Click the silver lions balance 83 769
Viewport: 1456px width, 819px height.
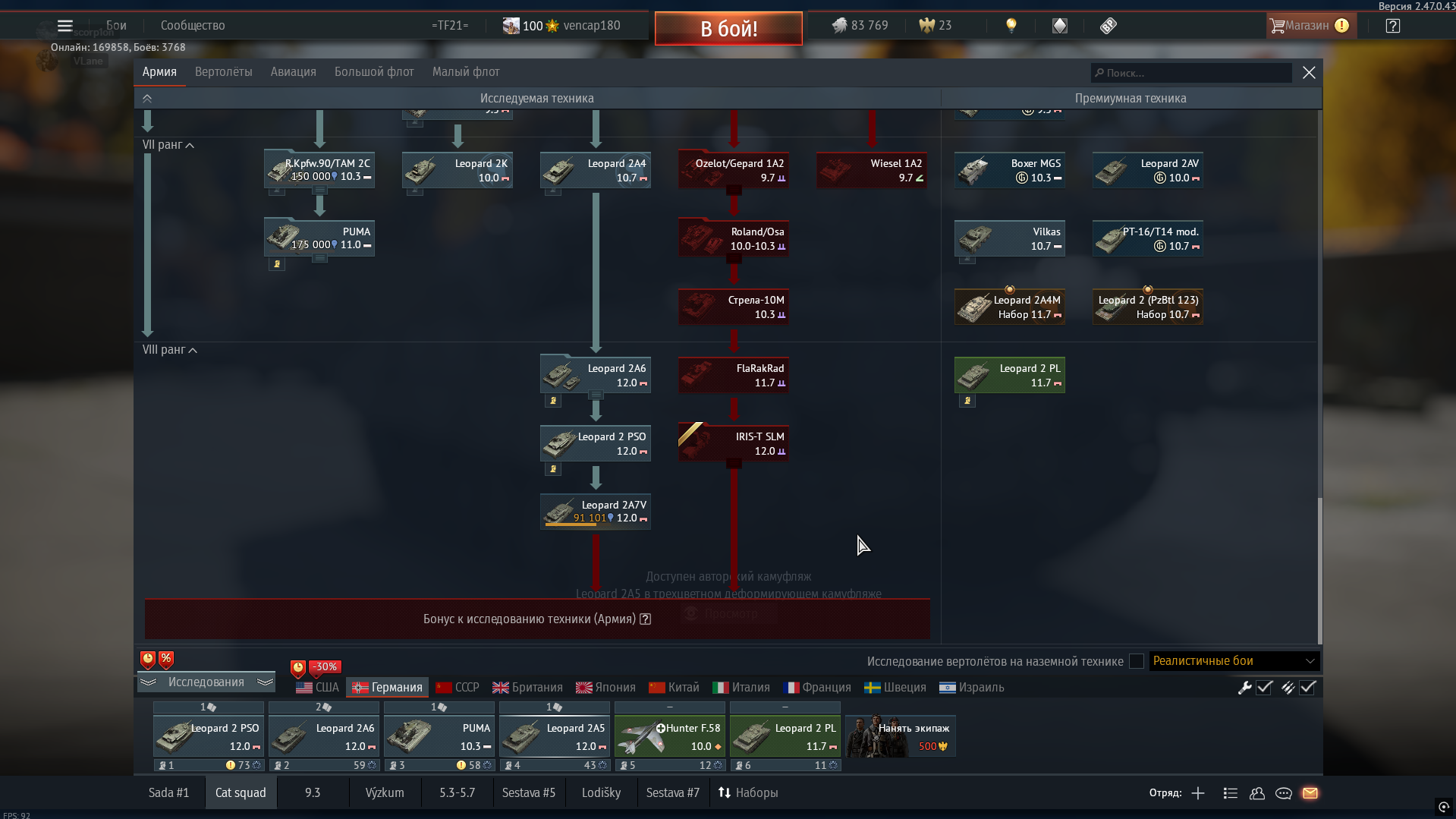point(860,26)
